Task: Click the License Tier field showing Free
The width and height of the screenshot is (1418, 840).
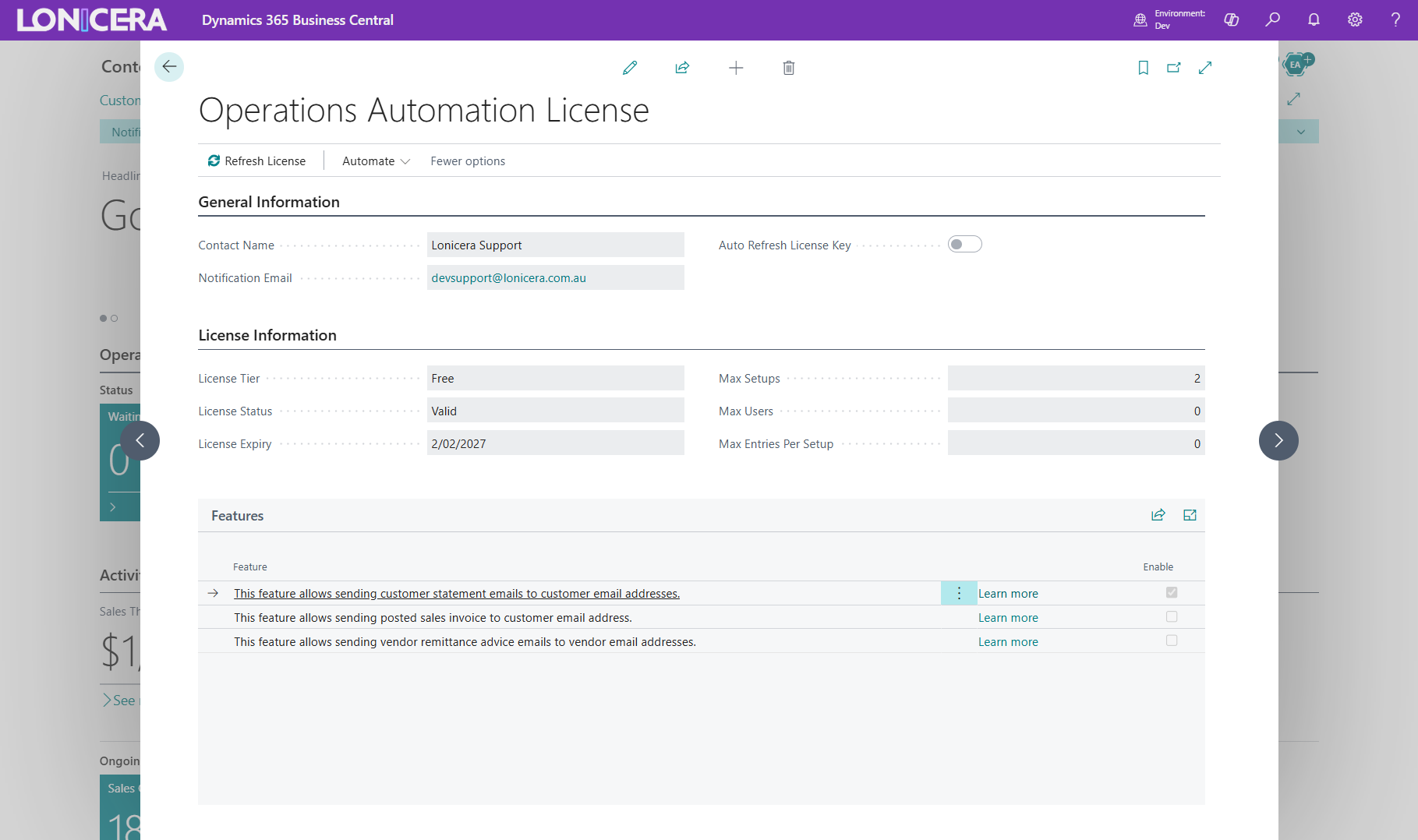Action: pyautogui.click(x=556, y=378)
